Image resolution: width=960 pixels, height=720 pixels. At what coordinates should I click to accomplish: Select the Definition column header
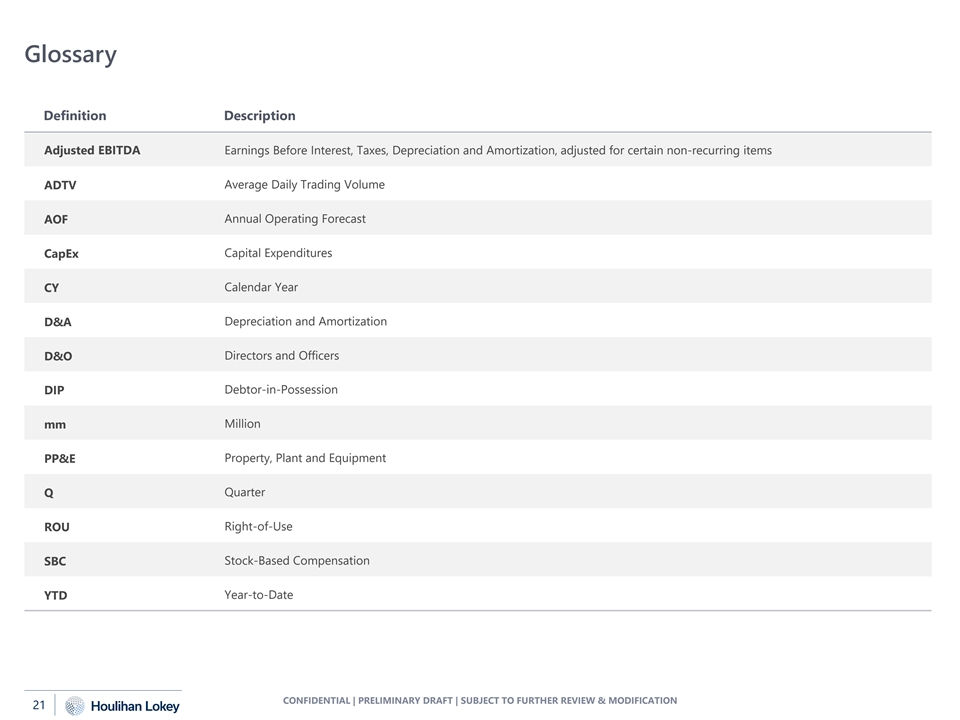point(75,116)
